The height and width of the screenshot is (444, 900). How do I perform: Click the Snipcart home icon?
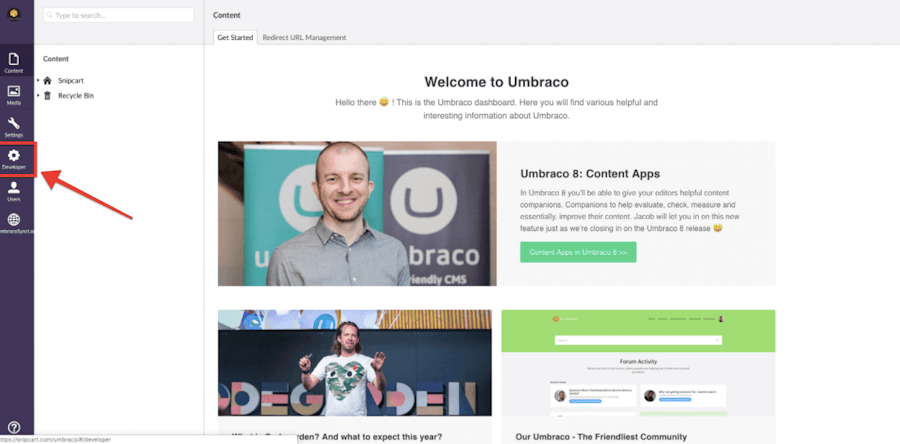point(47,81)
